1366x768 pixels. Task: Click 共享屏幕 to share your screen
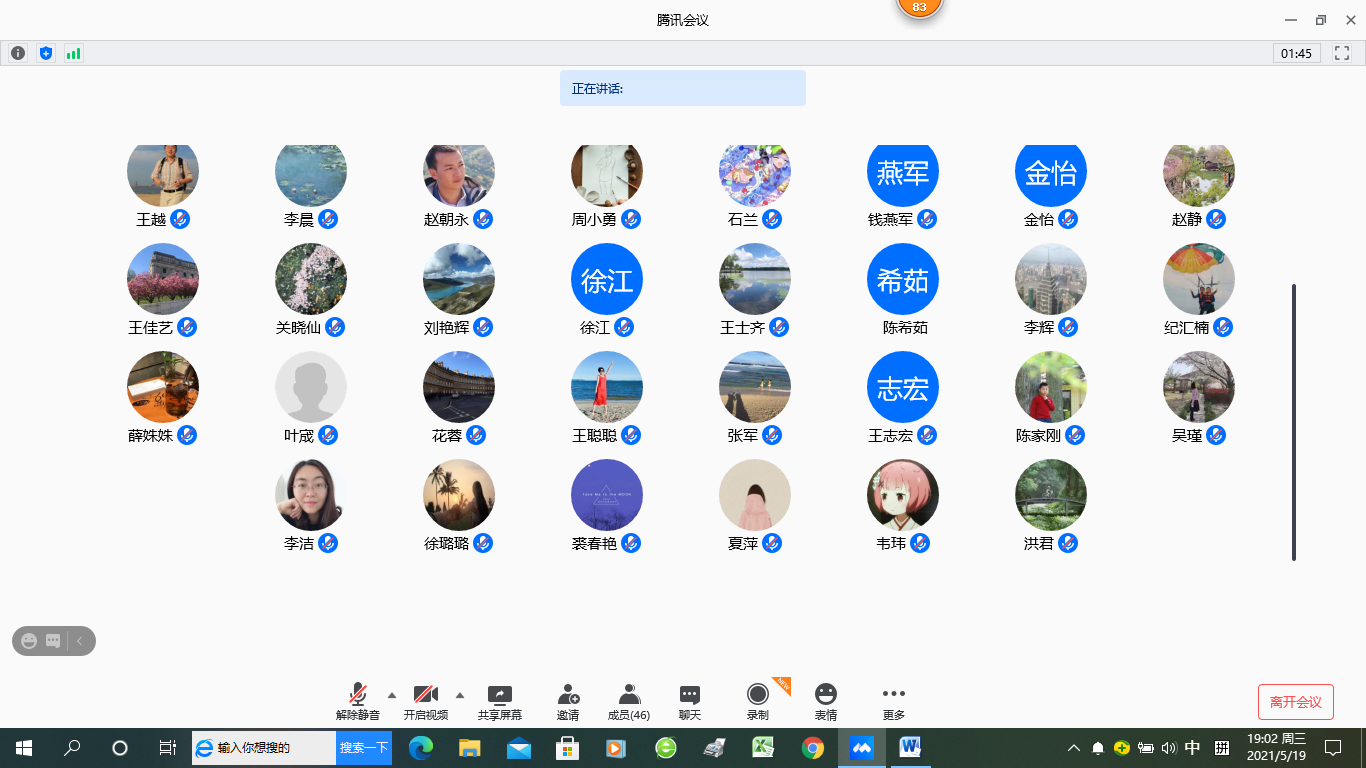point(499,702)
